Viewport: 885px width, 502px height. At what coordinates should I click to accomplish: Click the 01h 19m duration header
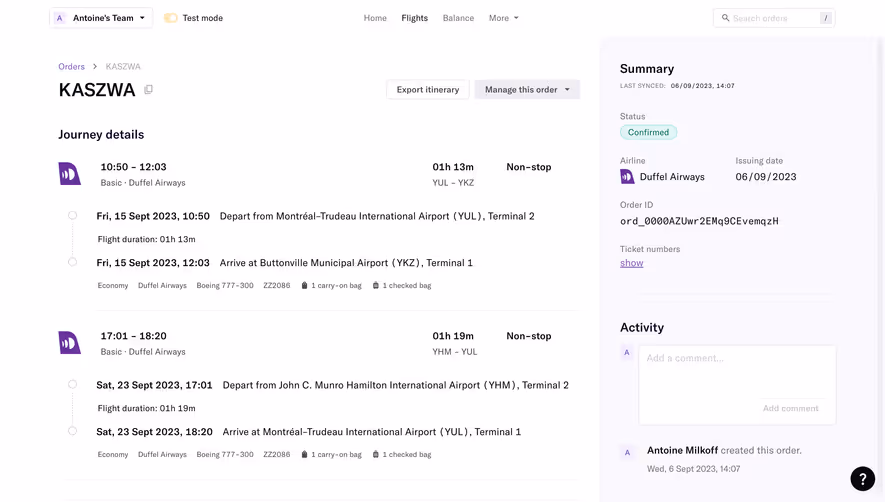click(x=453, y=335)
